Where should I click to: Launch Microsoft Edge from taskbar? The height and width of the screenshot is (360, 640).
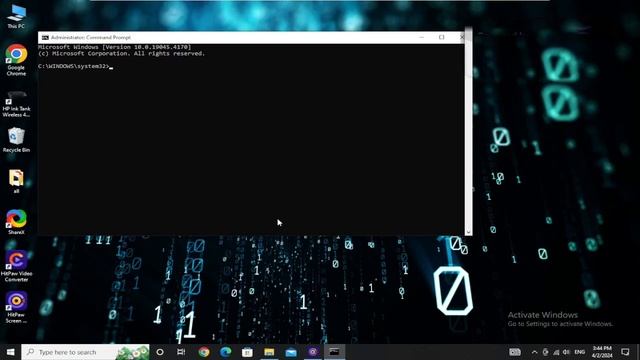225,352
